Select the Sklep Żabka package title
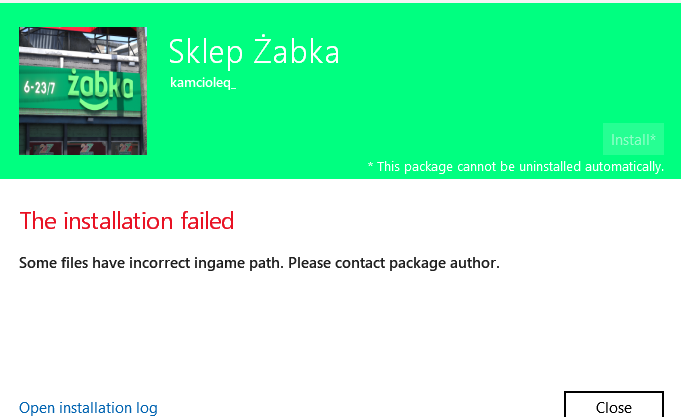Image resolution: width=681 pixels, height=417 pixels. (253, 52)
